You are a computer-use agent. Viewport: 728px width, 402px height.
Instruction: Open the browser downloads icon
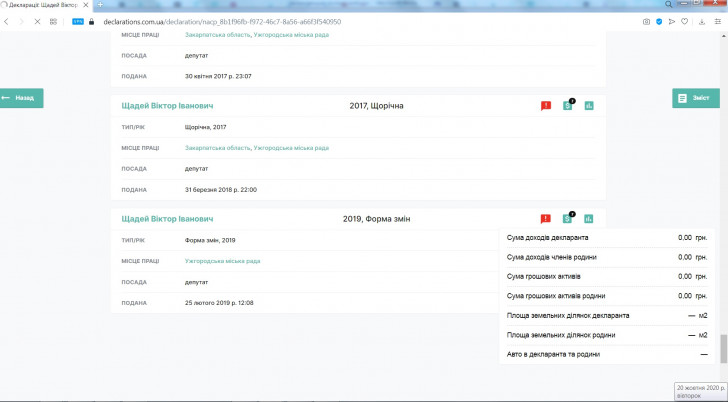point(701,21)
